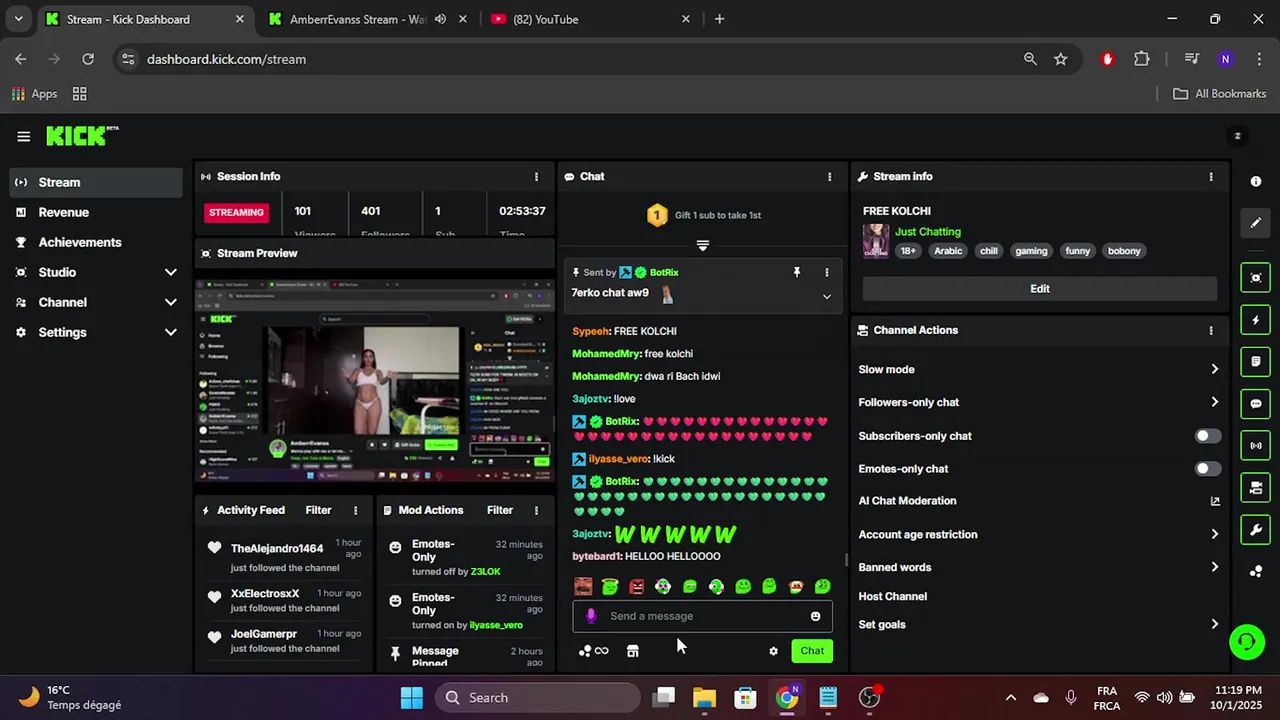Filter the Mod Actions list
The width and height of the screenshot is (1280, 720).
(500, 510)
